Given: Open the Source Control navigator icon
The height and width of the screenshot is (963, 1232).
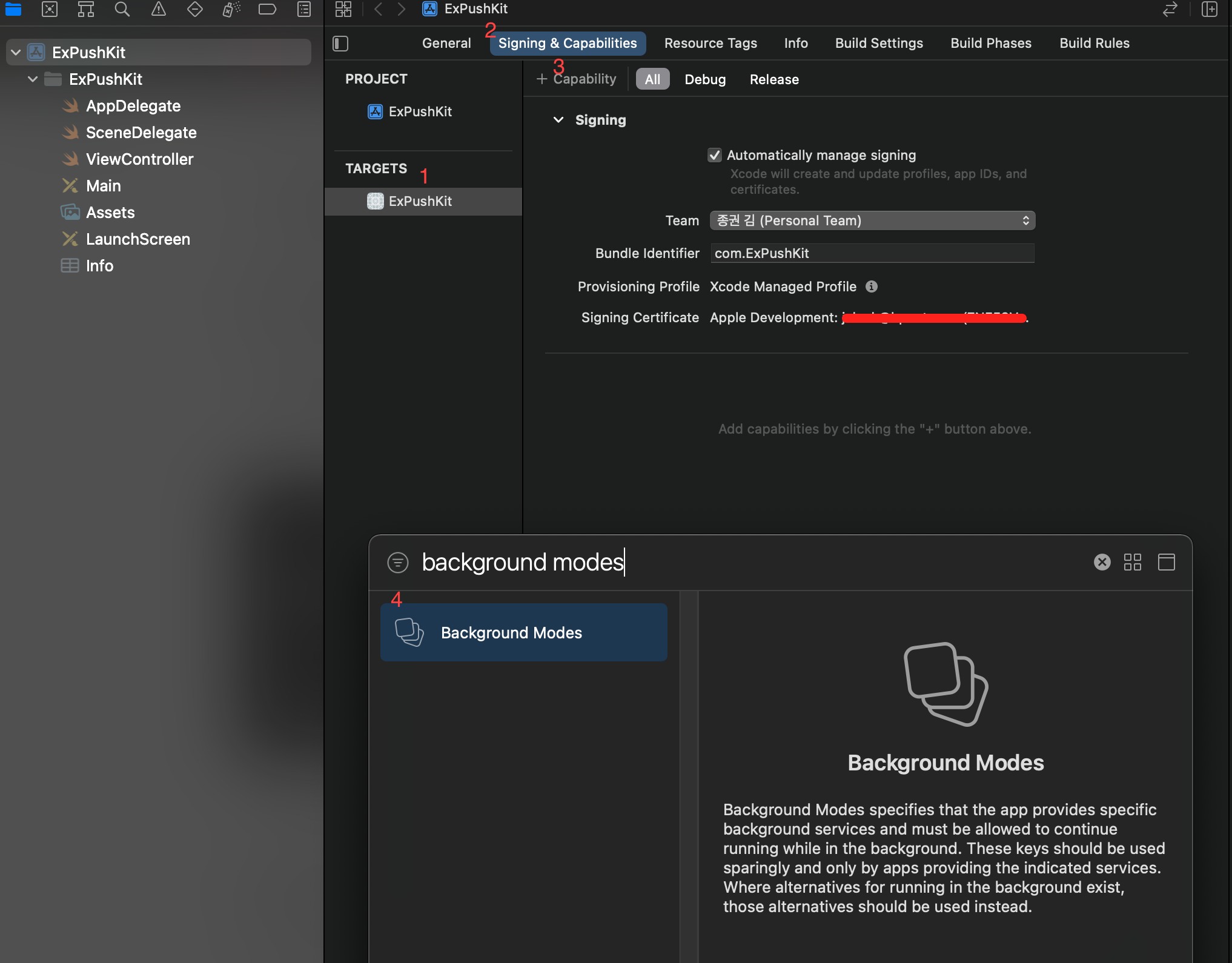Looking at the screenshot, I should [50, 9].
